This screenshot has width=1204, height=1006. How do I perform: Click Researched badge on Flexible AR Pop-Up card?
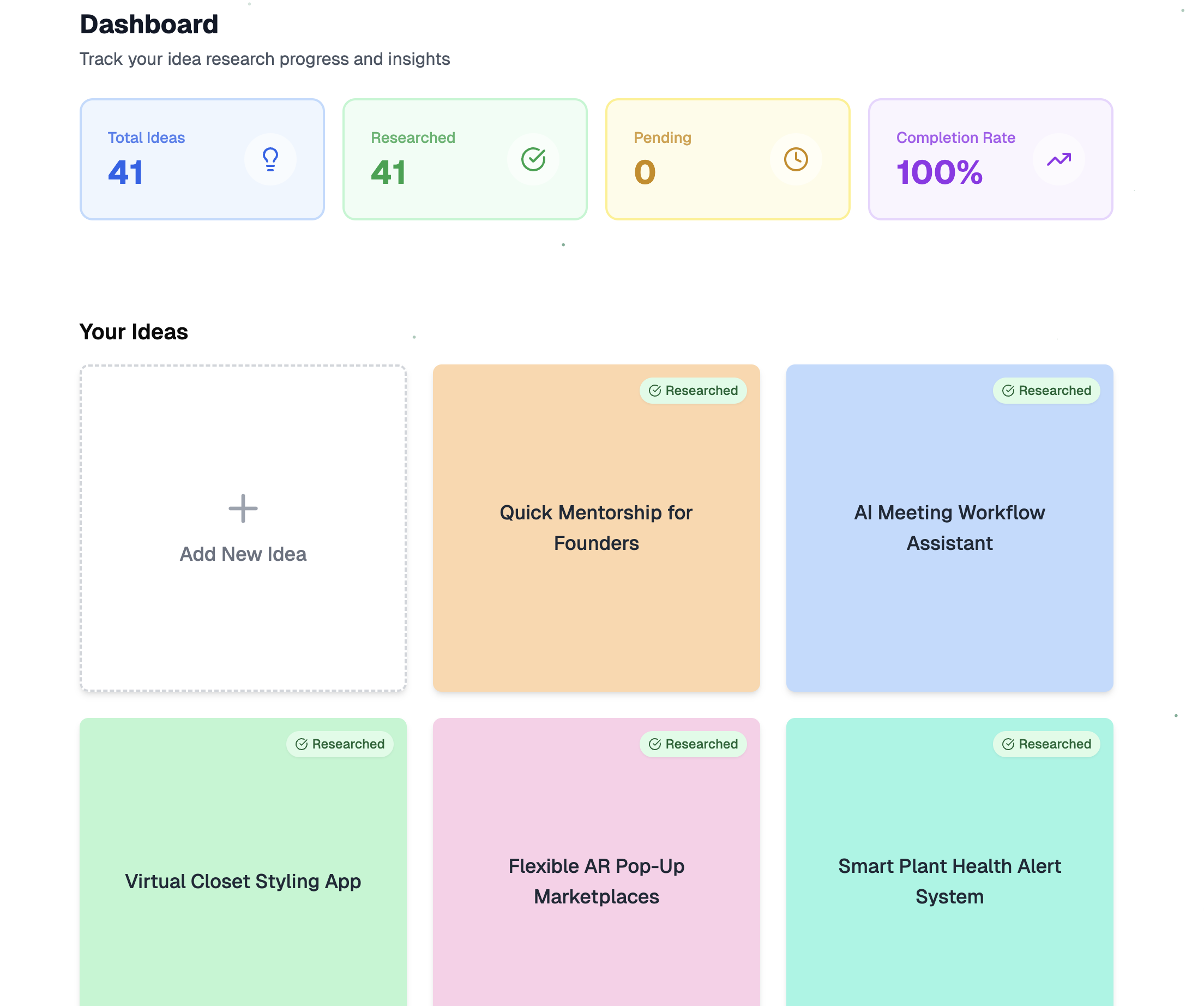pyautogui.click(x=693, y=744)
